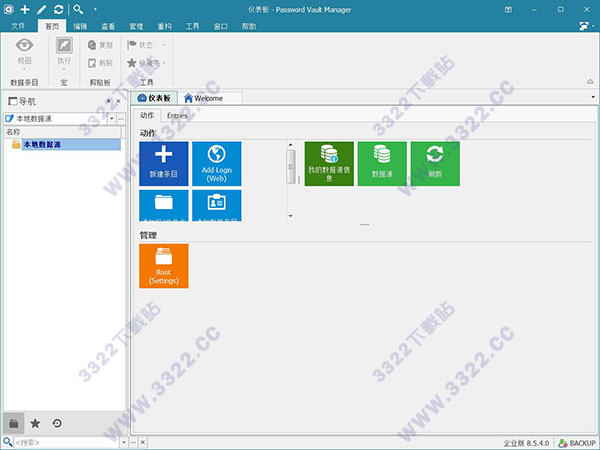
Task: Open the search field dropdown arrow
Action: (124, 443)
